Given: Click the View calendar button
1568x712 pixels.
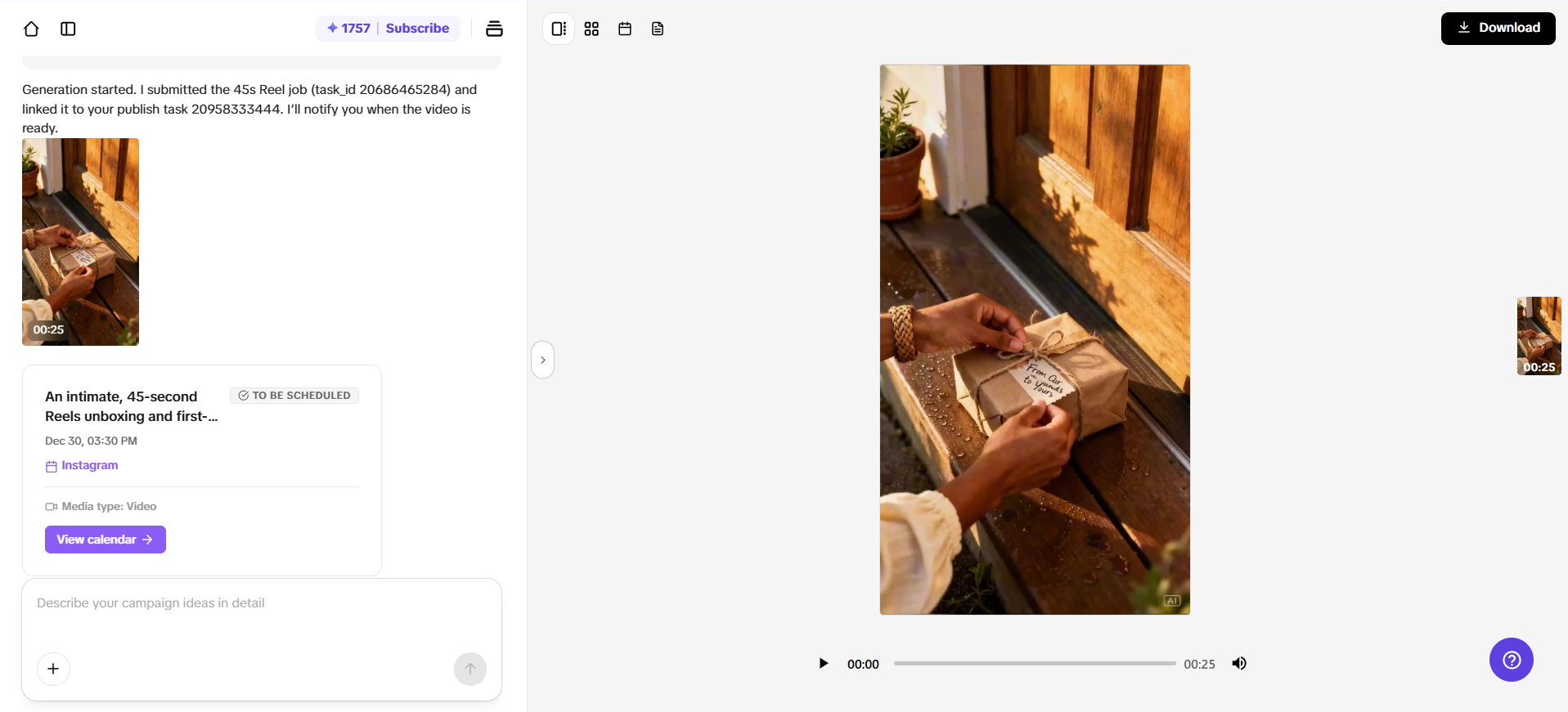Looking at the screenshot, I should pos(106,540).
